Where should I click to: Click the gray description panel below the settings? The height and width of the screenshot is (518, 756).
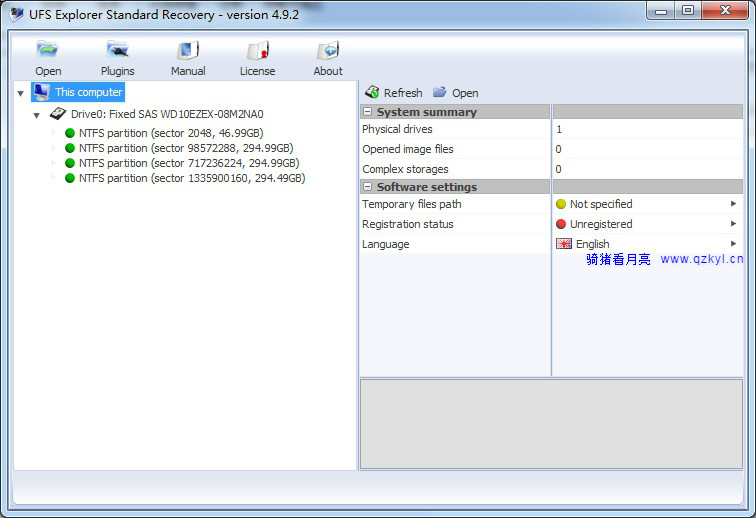551,423
